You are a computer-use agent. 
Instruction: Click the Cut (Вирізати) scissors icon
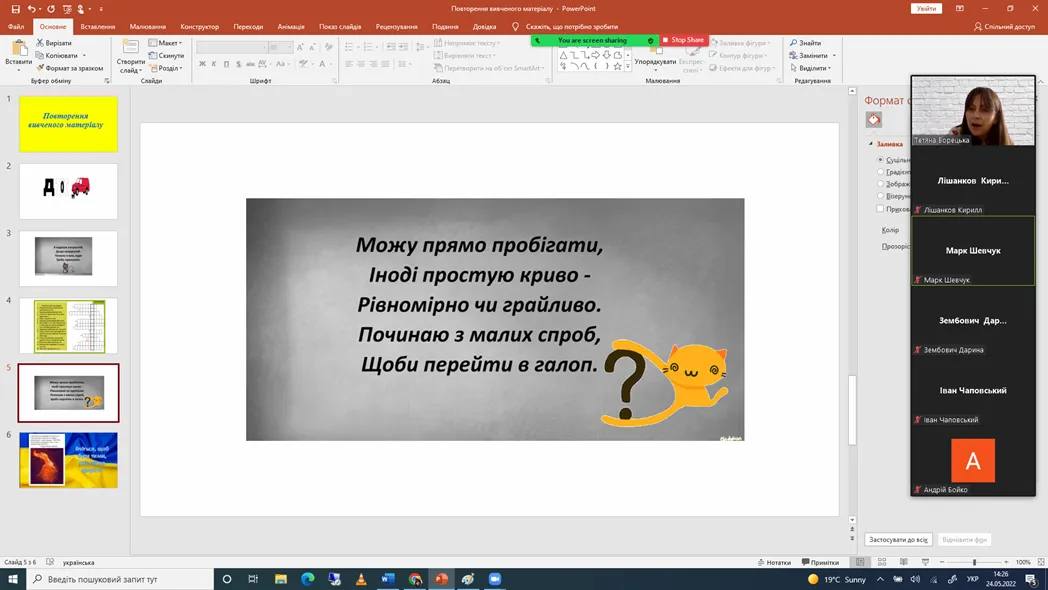click(x=40, y=43)
